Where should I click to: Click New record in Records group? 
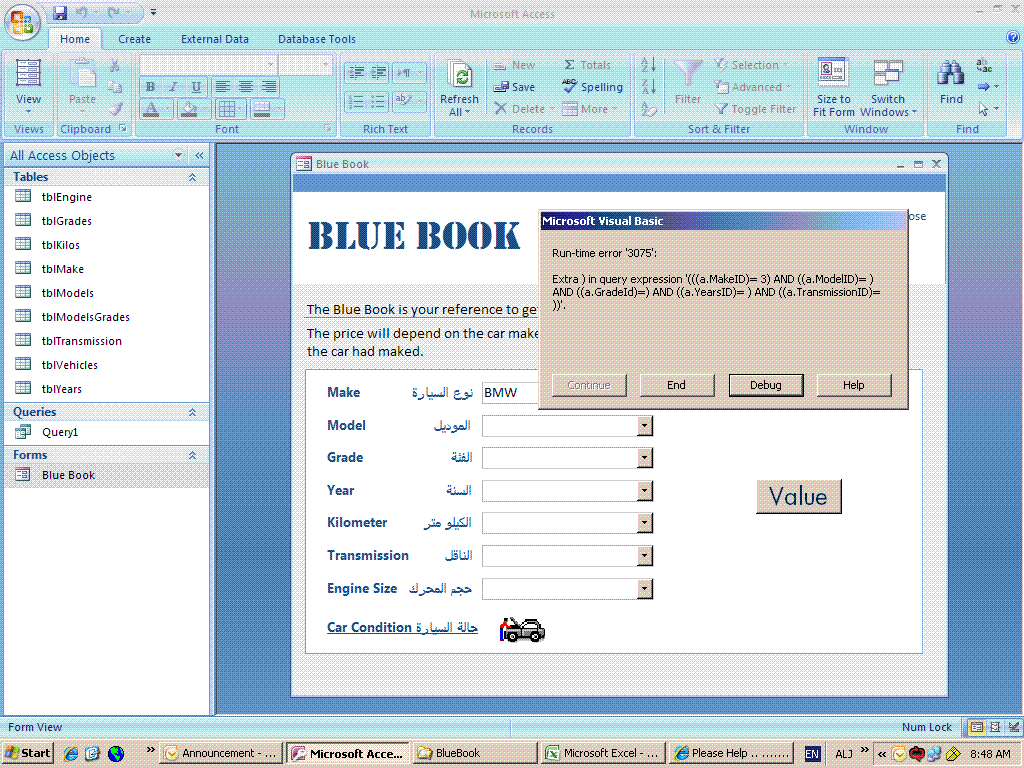point(515,65)
